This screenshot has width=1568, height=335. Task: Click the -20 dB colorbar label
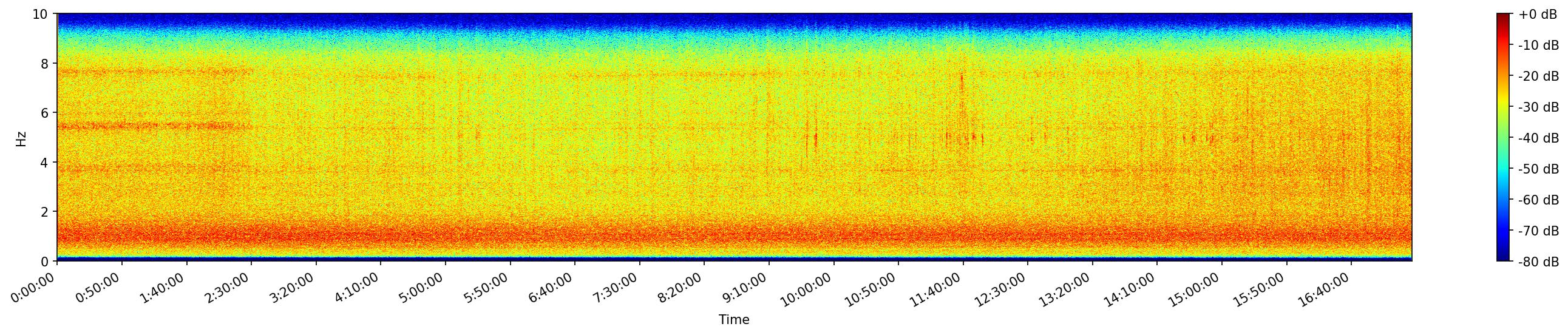coord(1538,76)
